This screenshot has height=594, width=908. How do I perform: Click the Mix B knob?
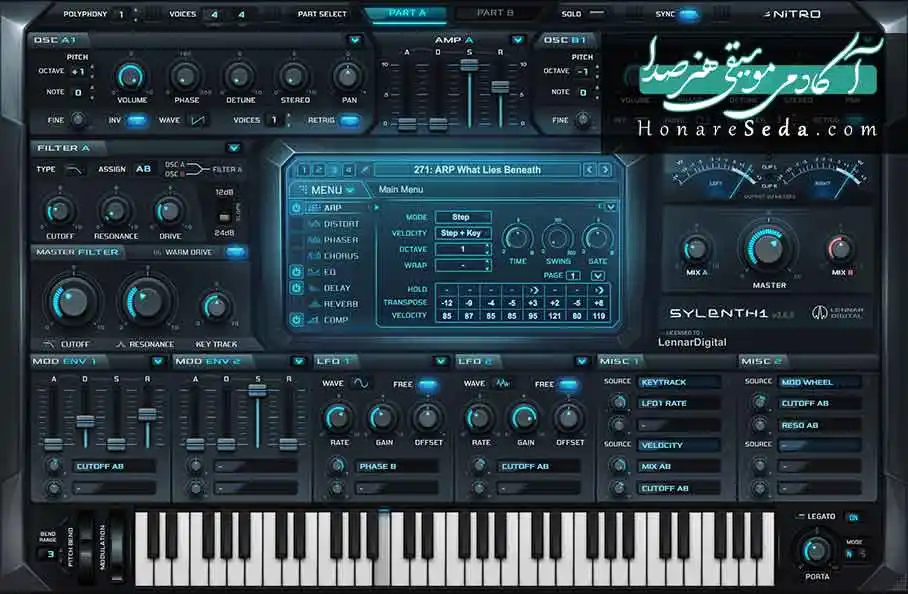[840, 249]
